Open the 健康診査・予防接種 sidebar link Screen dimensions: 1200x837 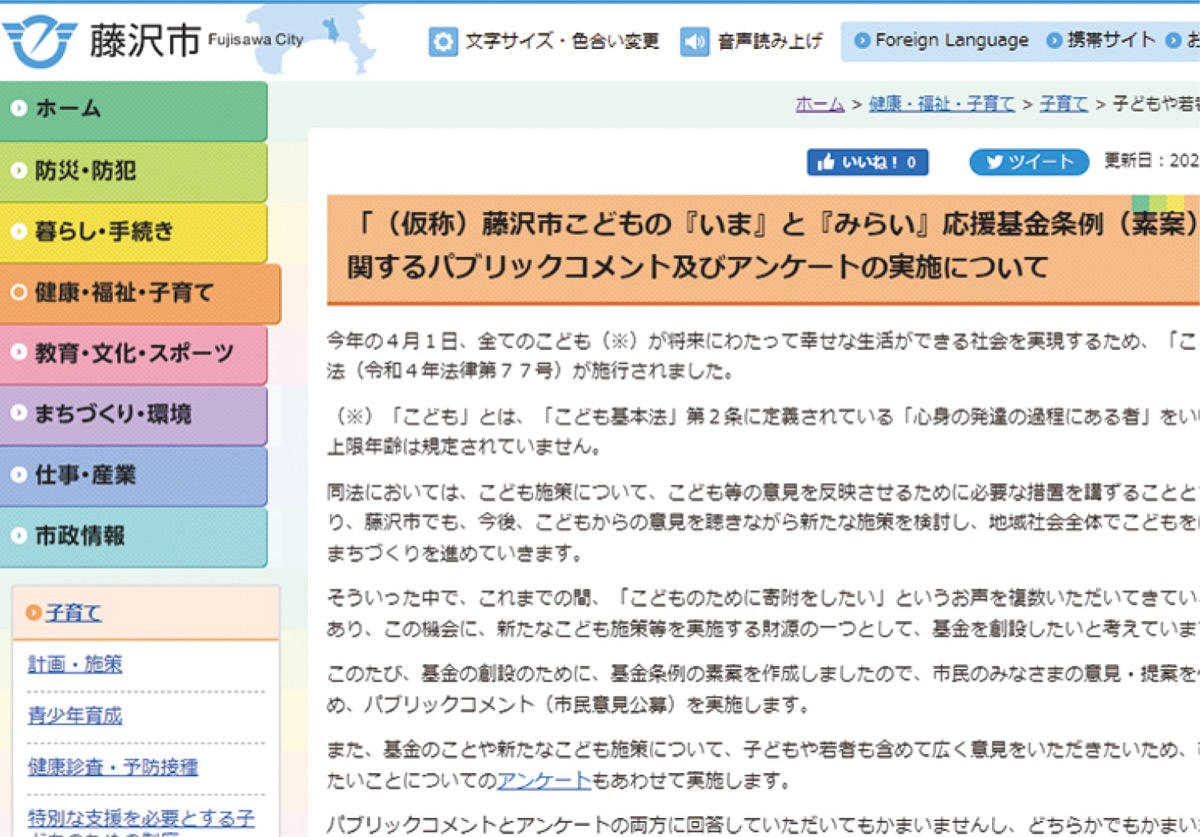click(x=112, y=767)
